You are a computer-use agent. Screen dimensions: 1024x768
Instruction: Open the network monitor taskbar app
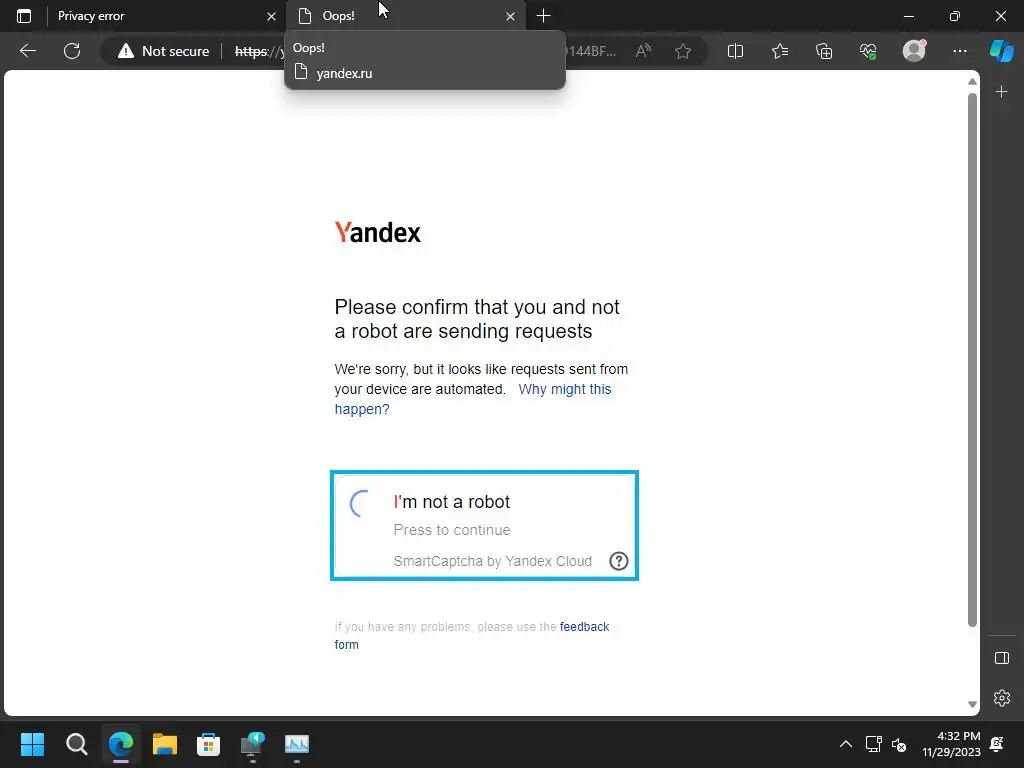(253, 744)
